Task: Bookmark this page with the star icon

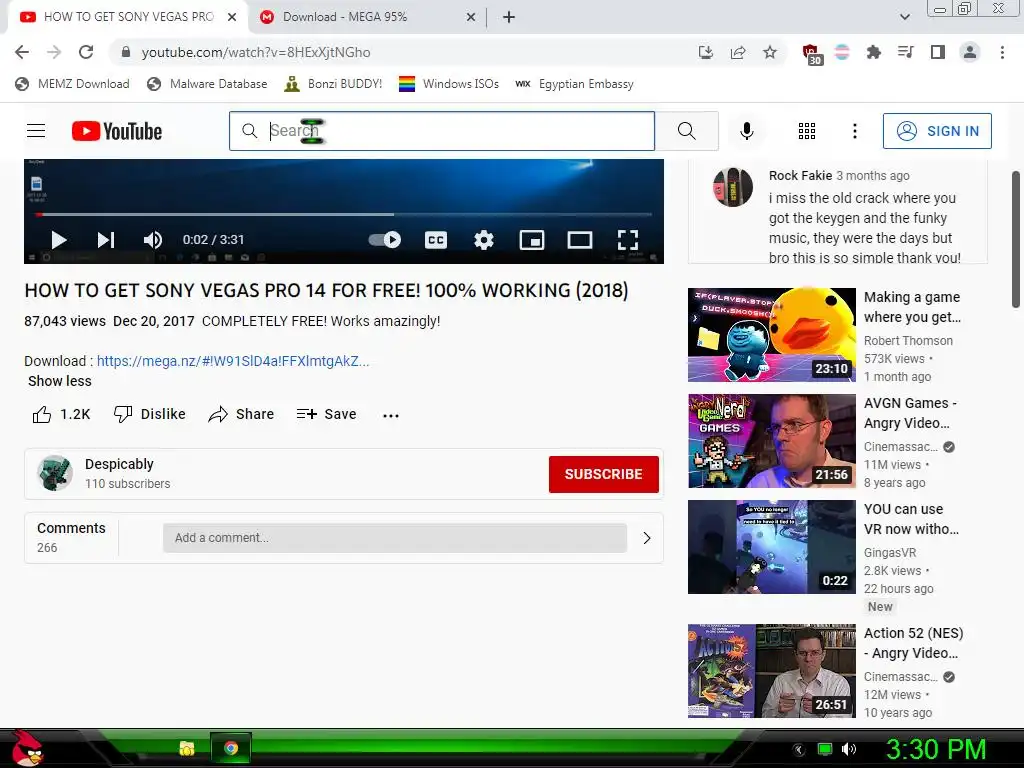Action: click(770, 52)
